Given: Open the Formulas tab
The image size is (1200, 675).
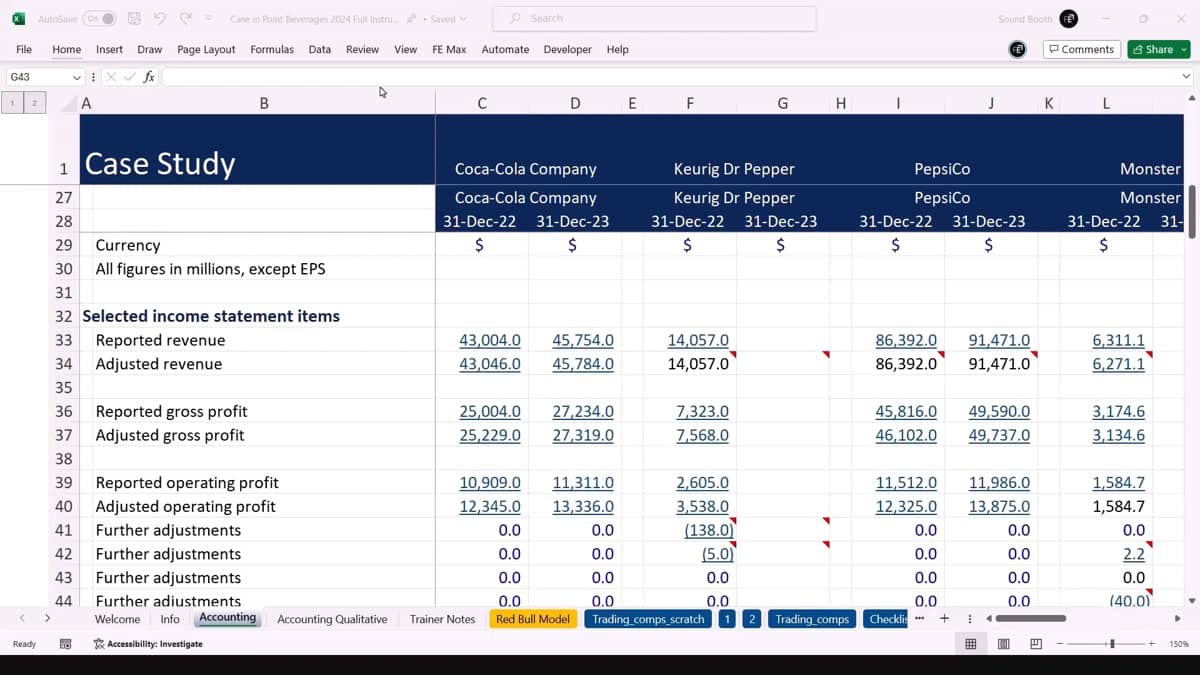Looking at the screenshot, I should click(x=272, y=49).
